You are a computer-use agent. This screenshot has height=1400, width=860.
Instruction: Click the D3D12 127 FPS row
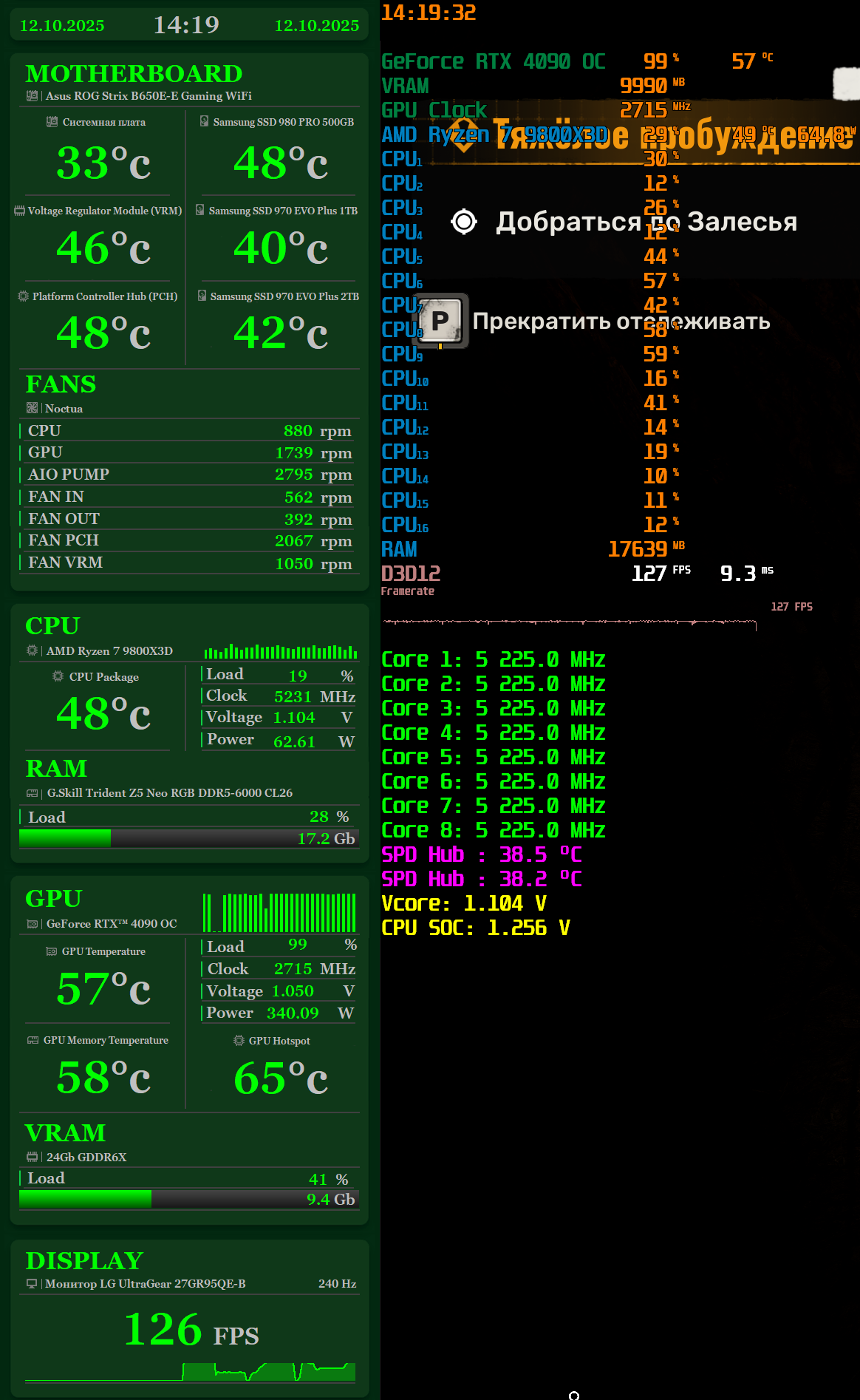578,574
